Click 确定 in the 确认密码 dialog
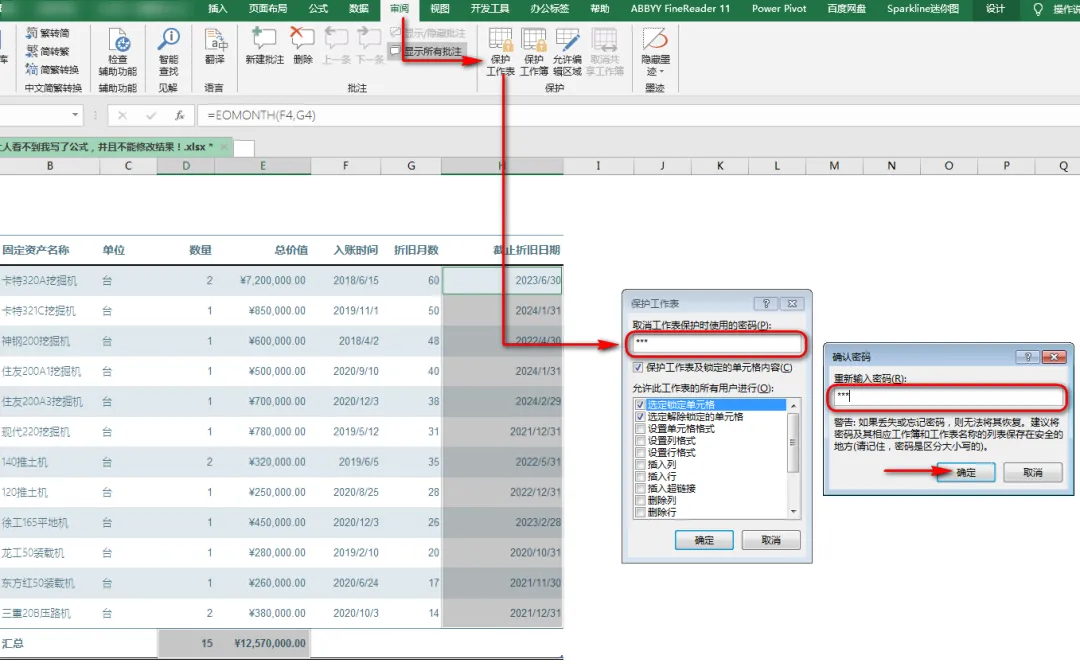This screenshot has height=667, width=1080. (966, 472)
